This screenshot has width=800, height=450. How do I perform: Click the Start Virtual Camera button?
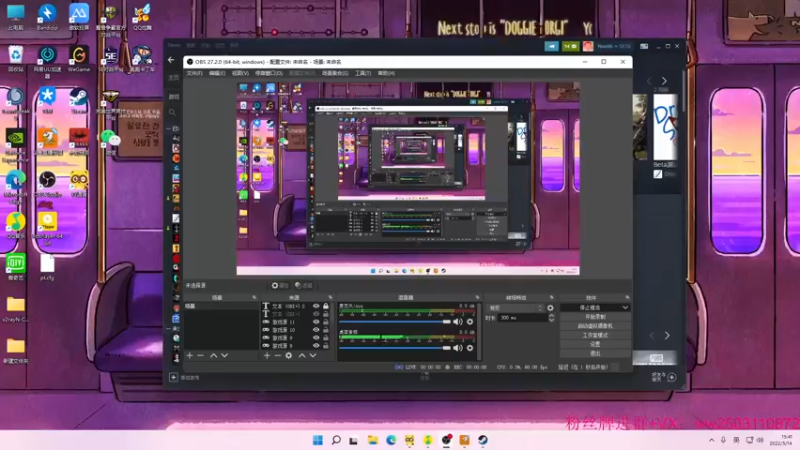point(595,326)
